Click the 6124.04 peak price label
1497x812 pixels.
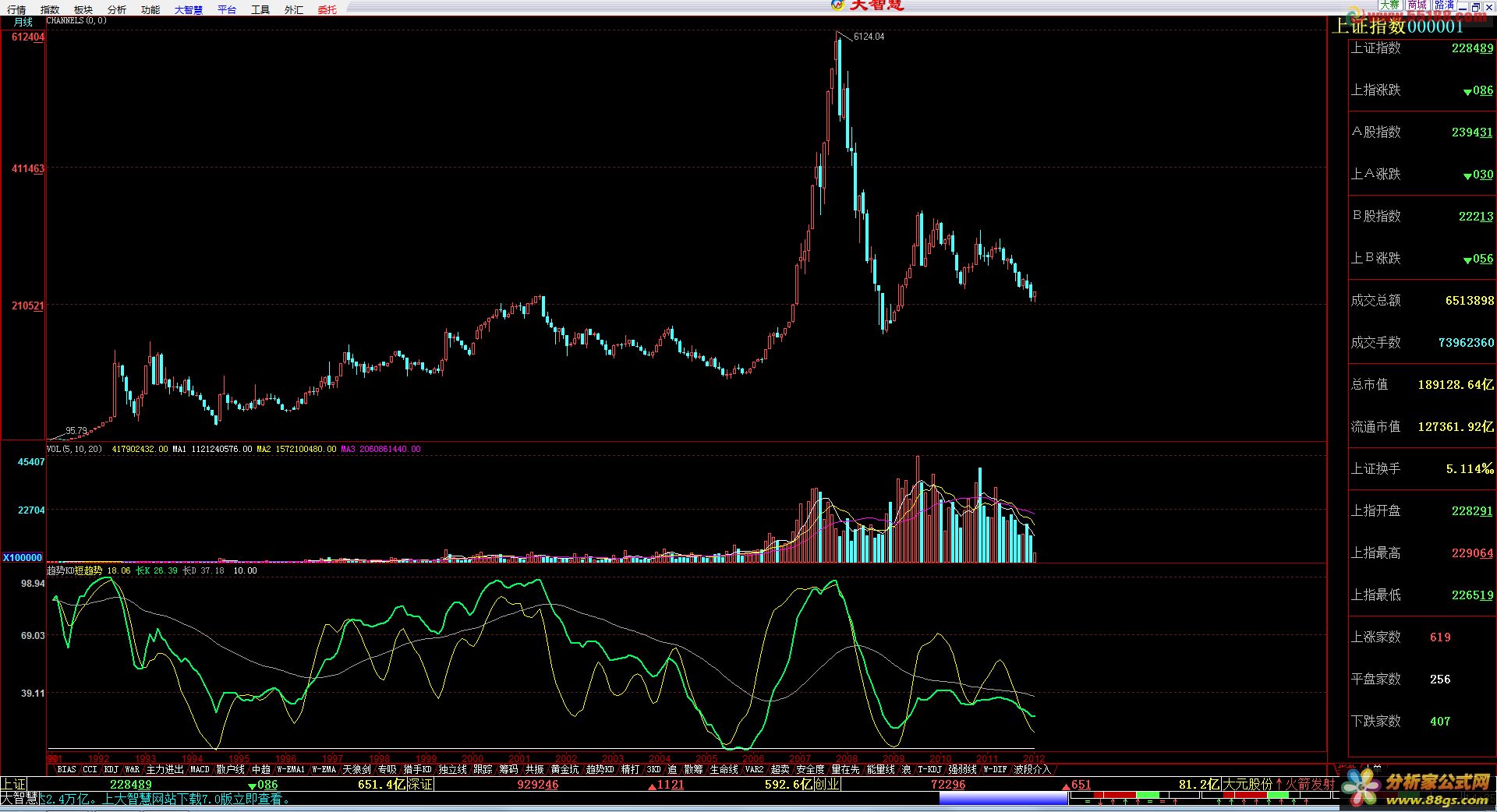coord(869,37)
